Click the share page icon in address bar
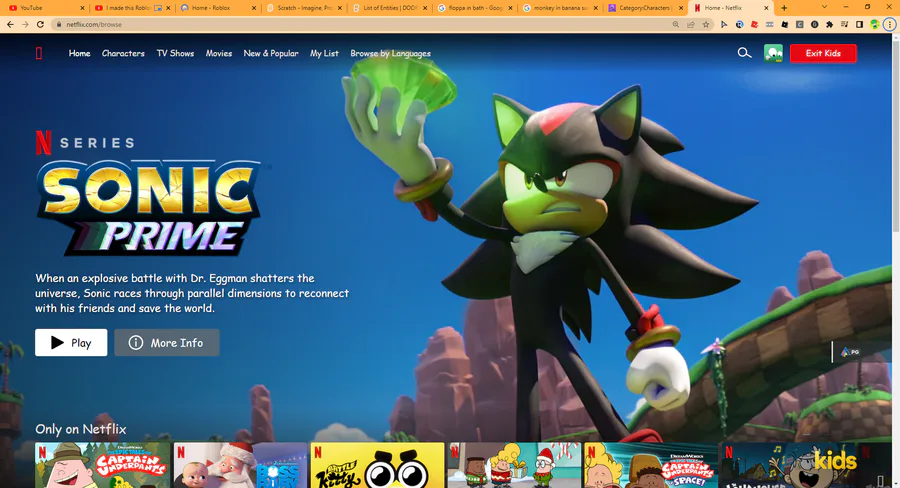This screenshot has height=488, width=900. pos(690,25)
